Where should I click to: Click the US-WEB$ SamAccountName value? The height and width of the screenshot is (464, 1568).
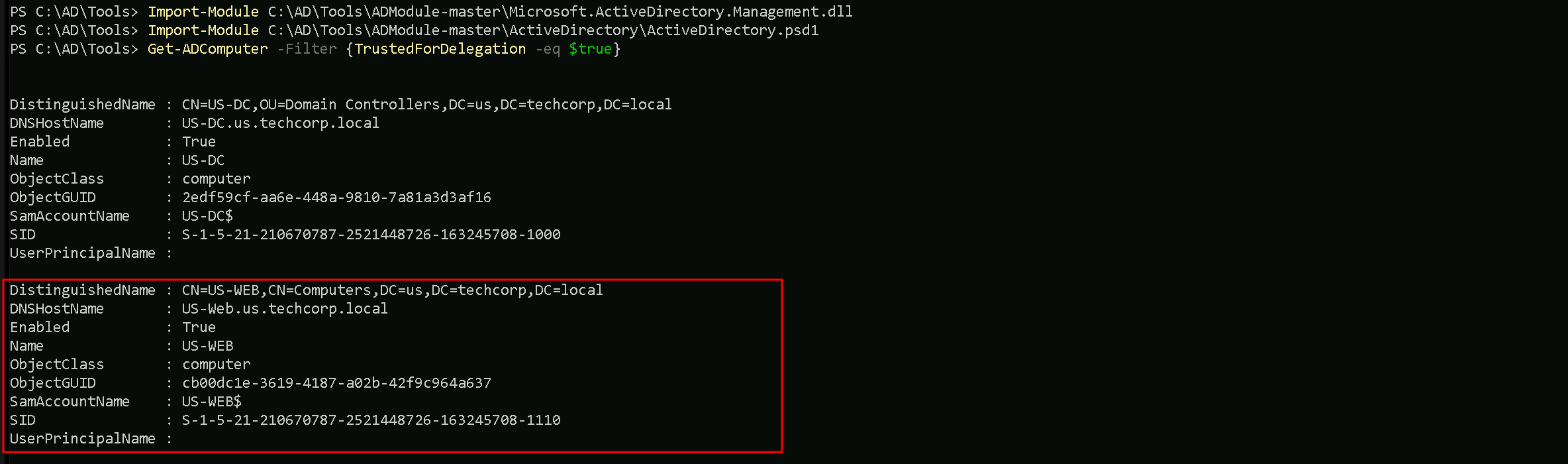point(212,402)
